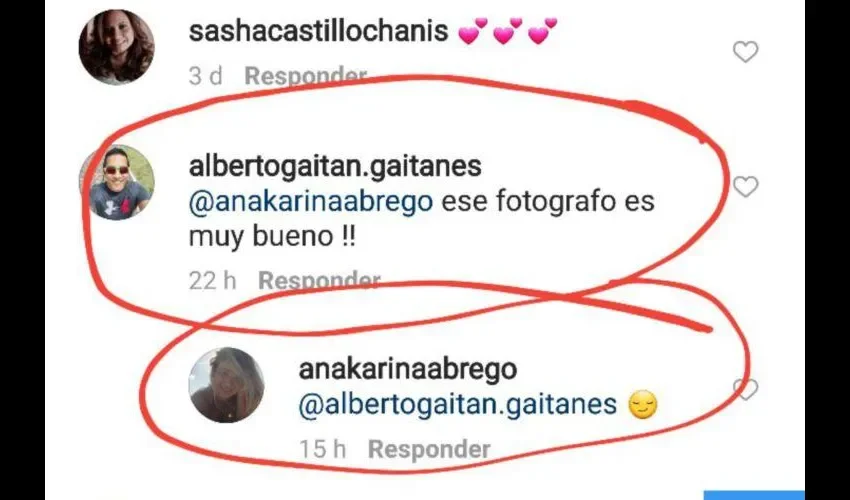Click Responder next to 15 h
The width and height of the screenshot is (850, 500).
pos(429,449)
